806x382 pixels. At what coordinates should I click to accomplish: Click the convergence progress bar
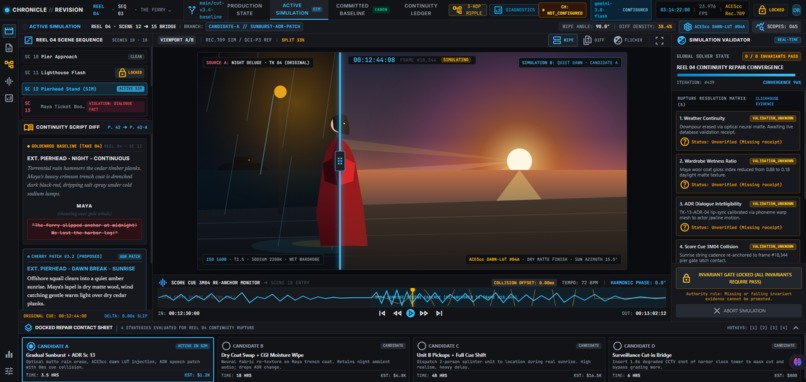click(738, 75)
